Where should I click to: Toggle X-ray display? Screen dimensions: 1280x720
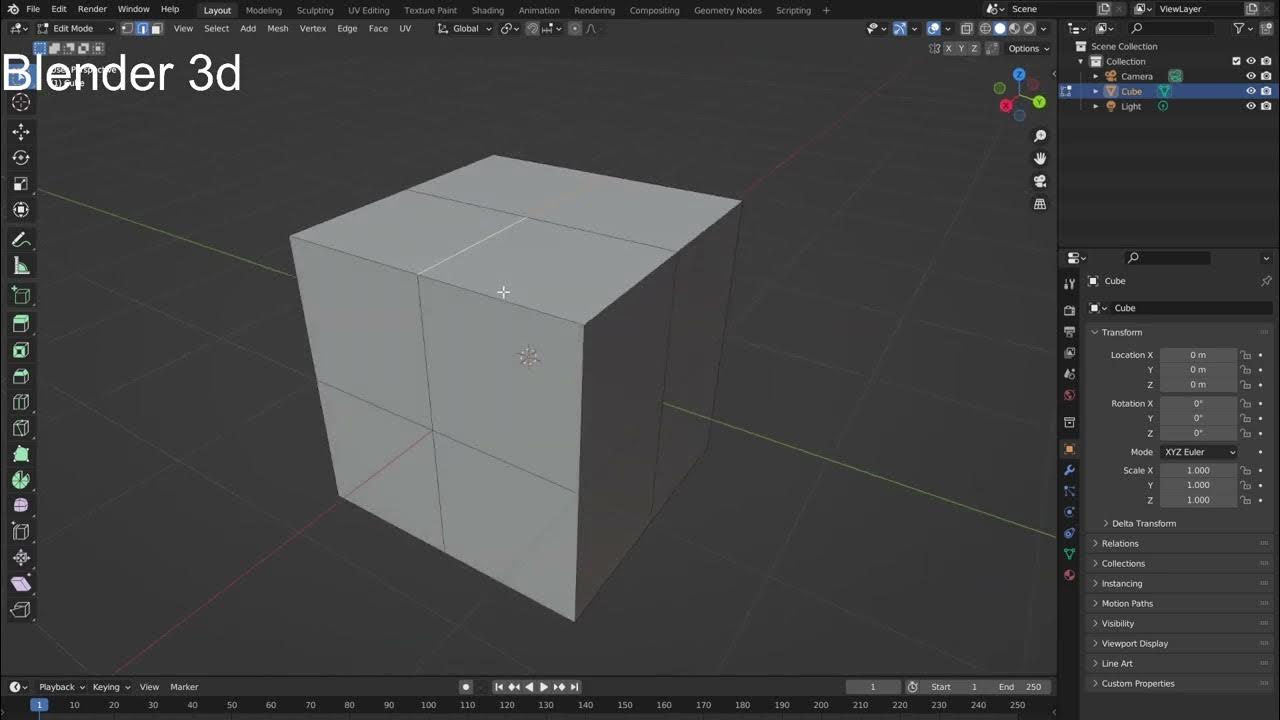[967, 29]
